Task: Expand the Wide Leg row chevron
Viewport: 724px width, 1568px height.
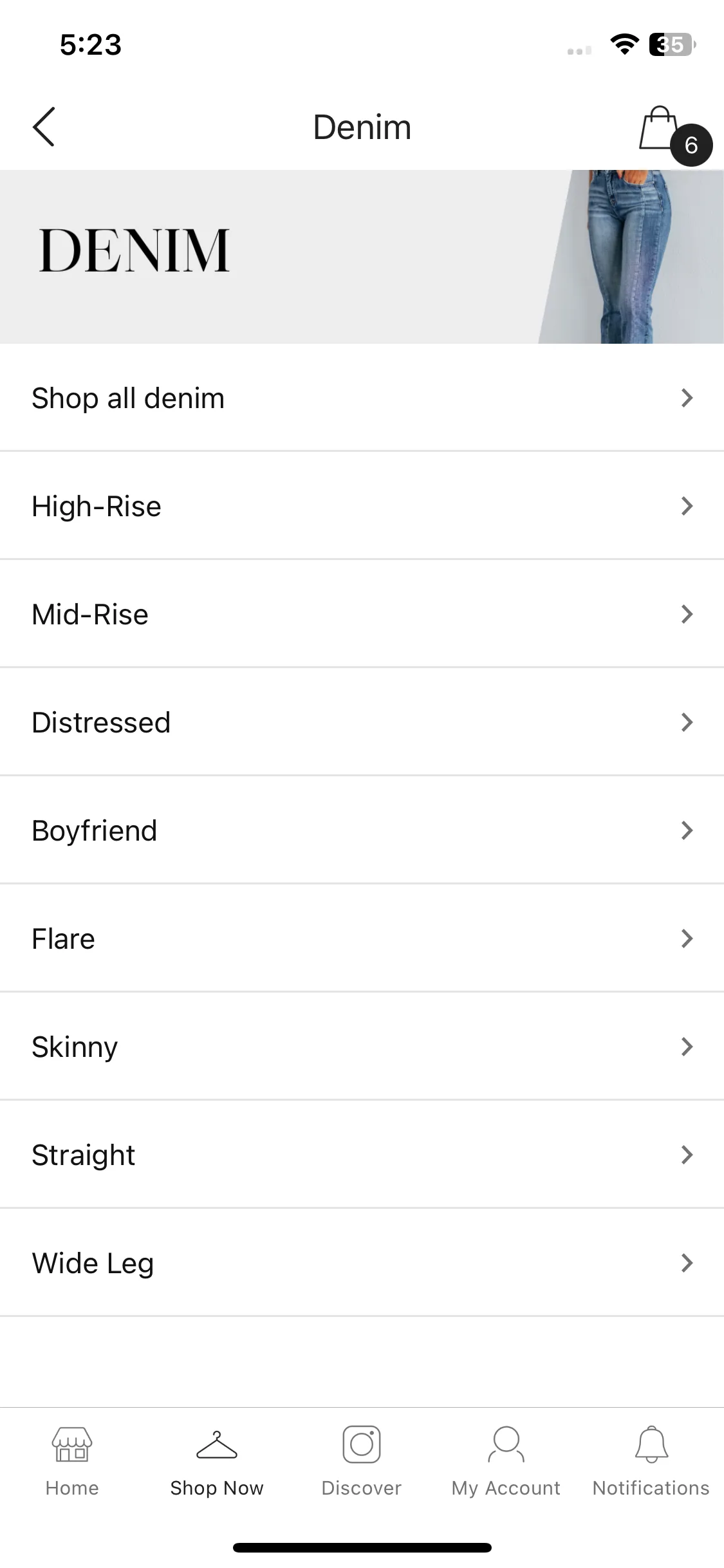Action: 687,1263
